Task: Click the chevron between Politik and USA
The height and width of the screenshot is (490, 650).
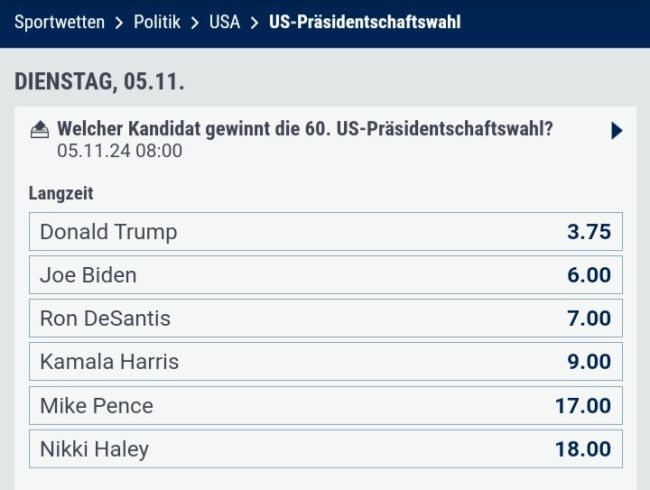Action: [x=195, y=22]
